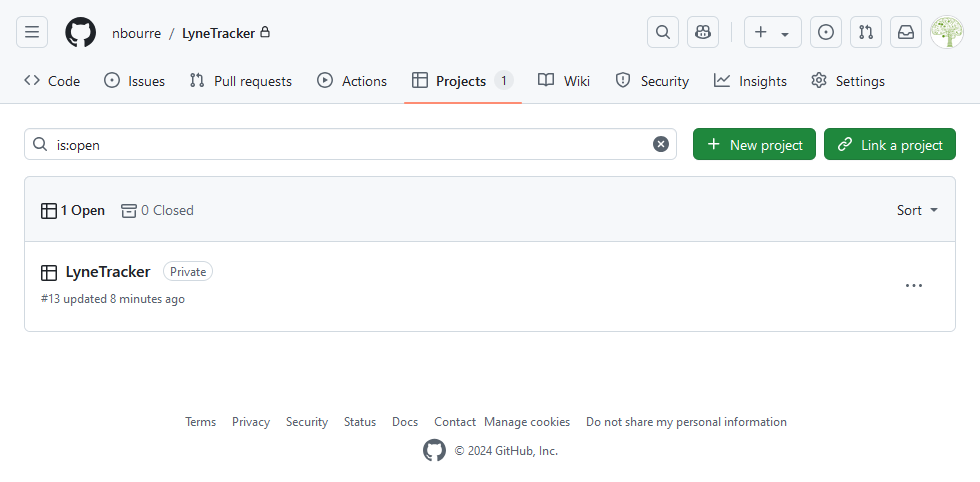The width and height of the screenshot is (980, 482).
Task: Open the hamburger navigation menu
Action: pyautogui.click(x=32, y=33)
